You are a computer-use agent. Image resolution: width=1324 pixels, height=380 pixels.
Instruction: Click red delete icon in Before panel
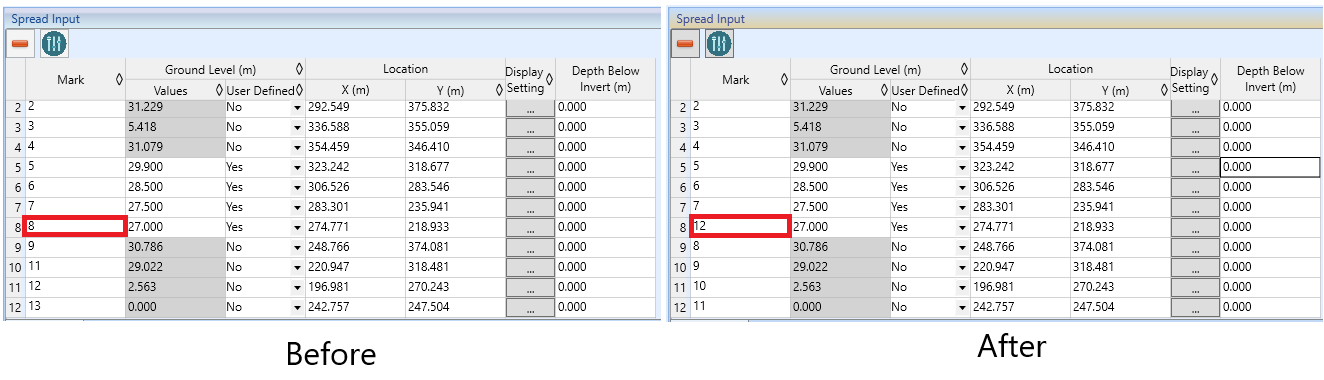pos(20,44)
